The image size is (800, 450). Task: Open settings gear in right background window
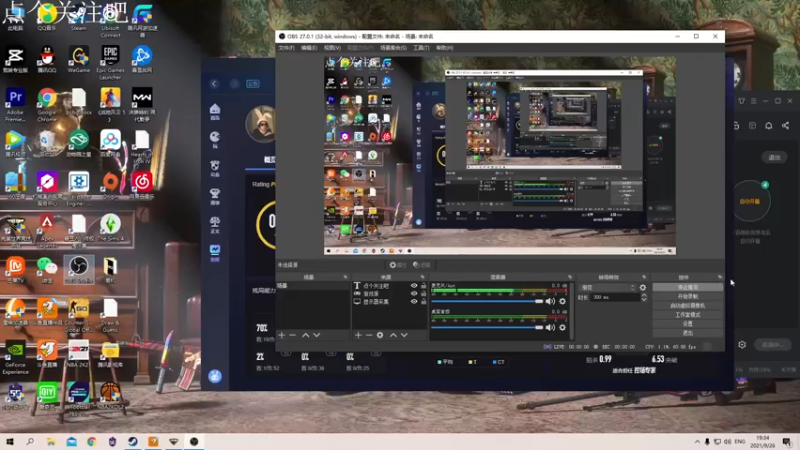tap(742, 345)
